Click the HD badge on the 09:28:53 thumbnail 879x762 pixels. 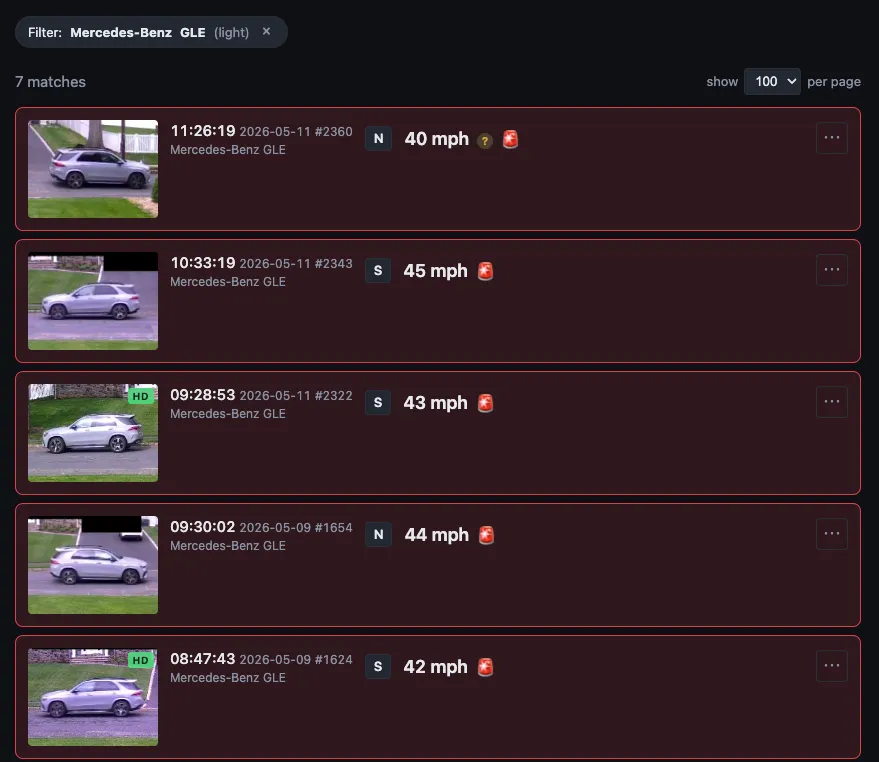pos(141,396)
